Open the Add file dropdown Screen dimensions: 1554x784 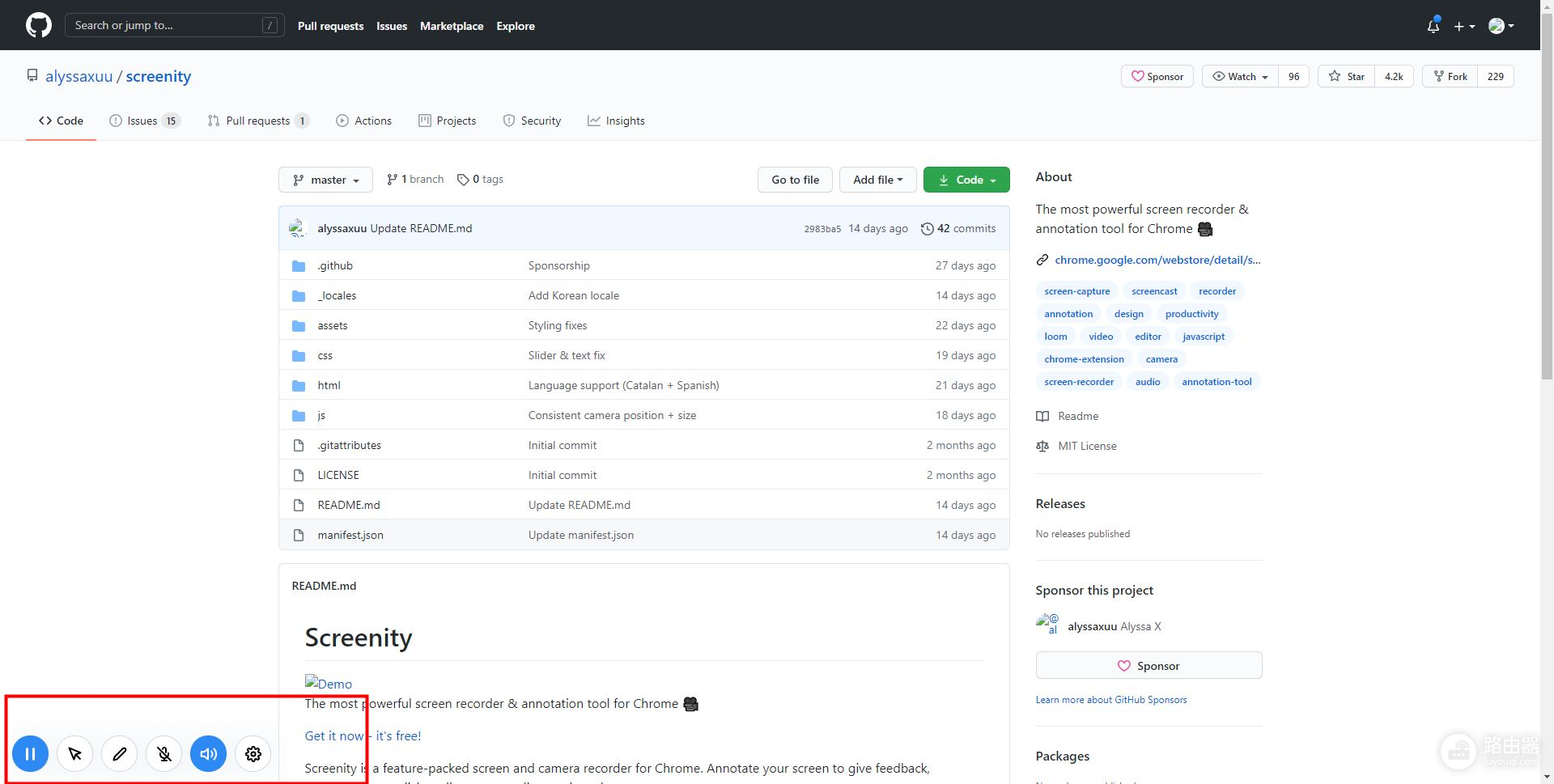coord(877,180)
